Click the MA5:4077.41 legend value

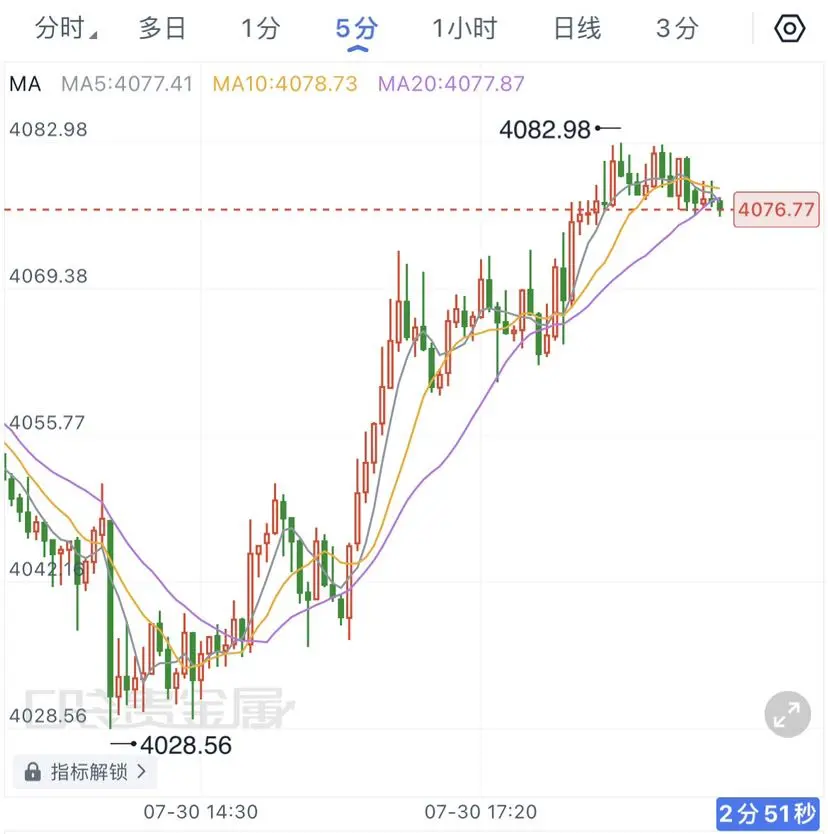(127, 84)
